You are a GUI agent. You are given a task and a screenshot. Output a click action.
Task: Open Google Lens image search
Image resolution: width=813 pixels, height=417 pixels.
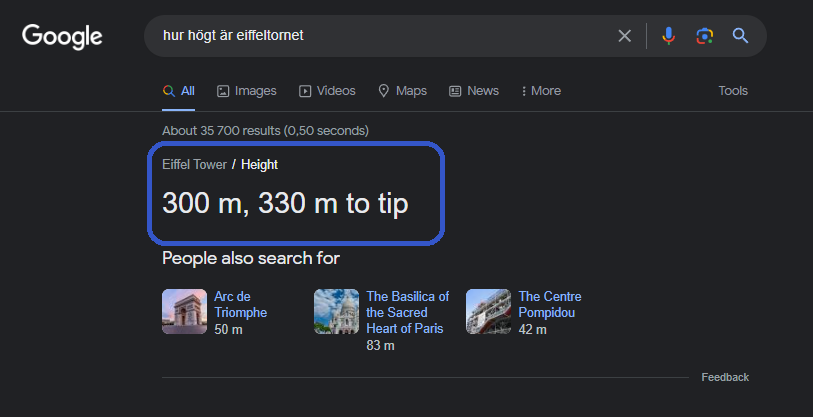pos(704,36)
